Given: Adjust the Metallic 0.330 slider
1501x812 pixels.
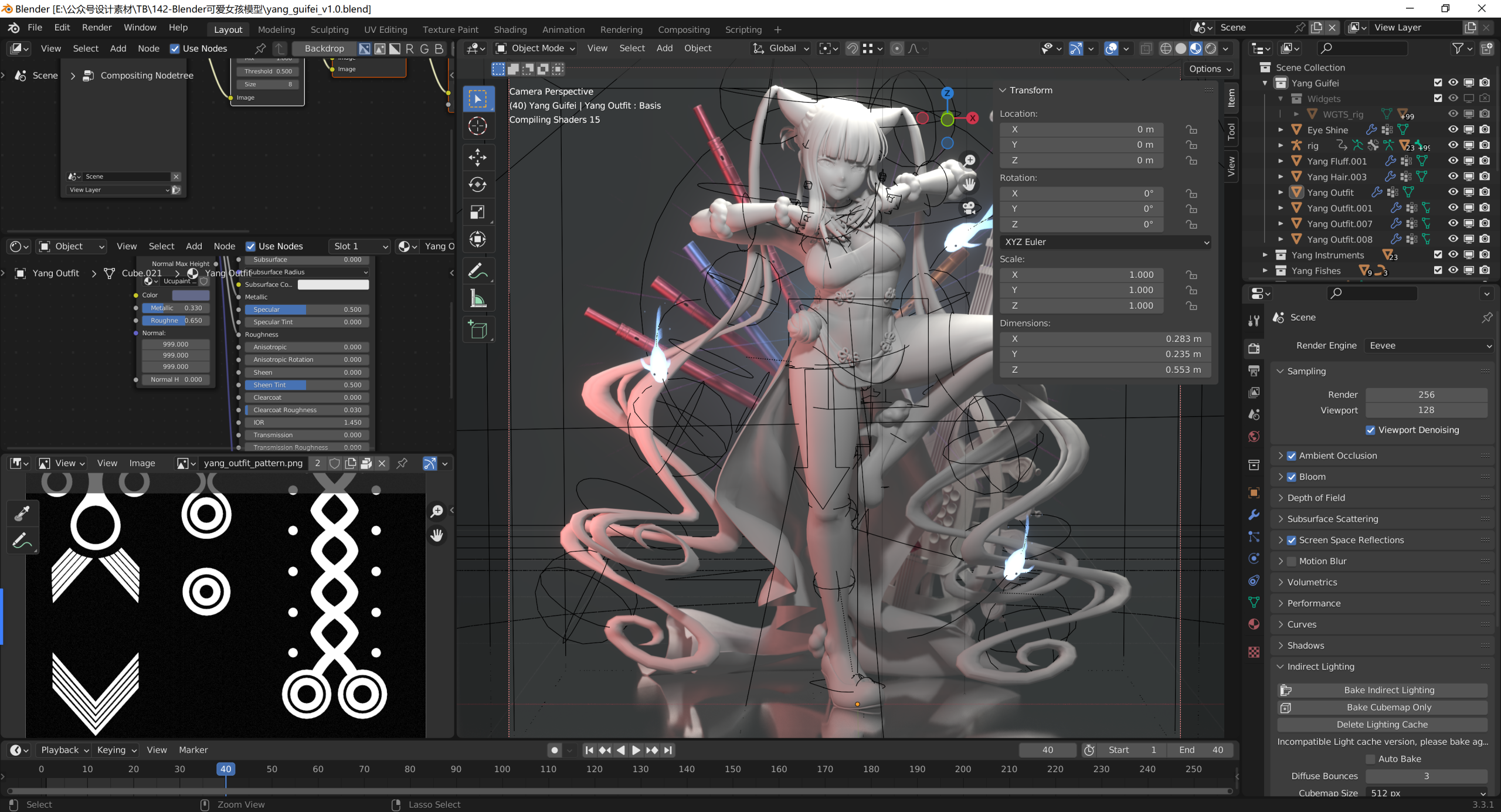Looking at the screenshot, I should pos(176,308).
